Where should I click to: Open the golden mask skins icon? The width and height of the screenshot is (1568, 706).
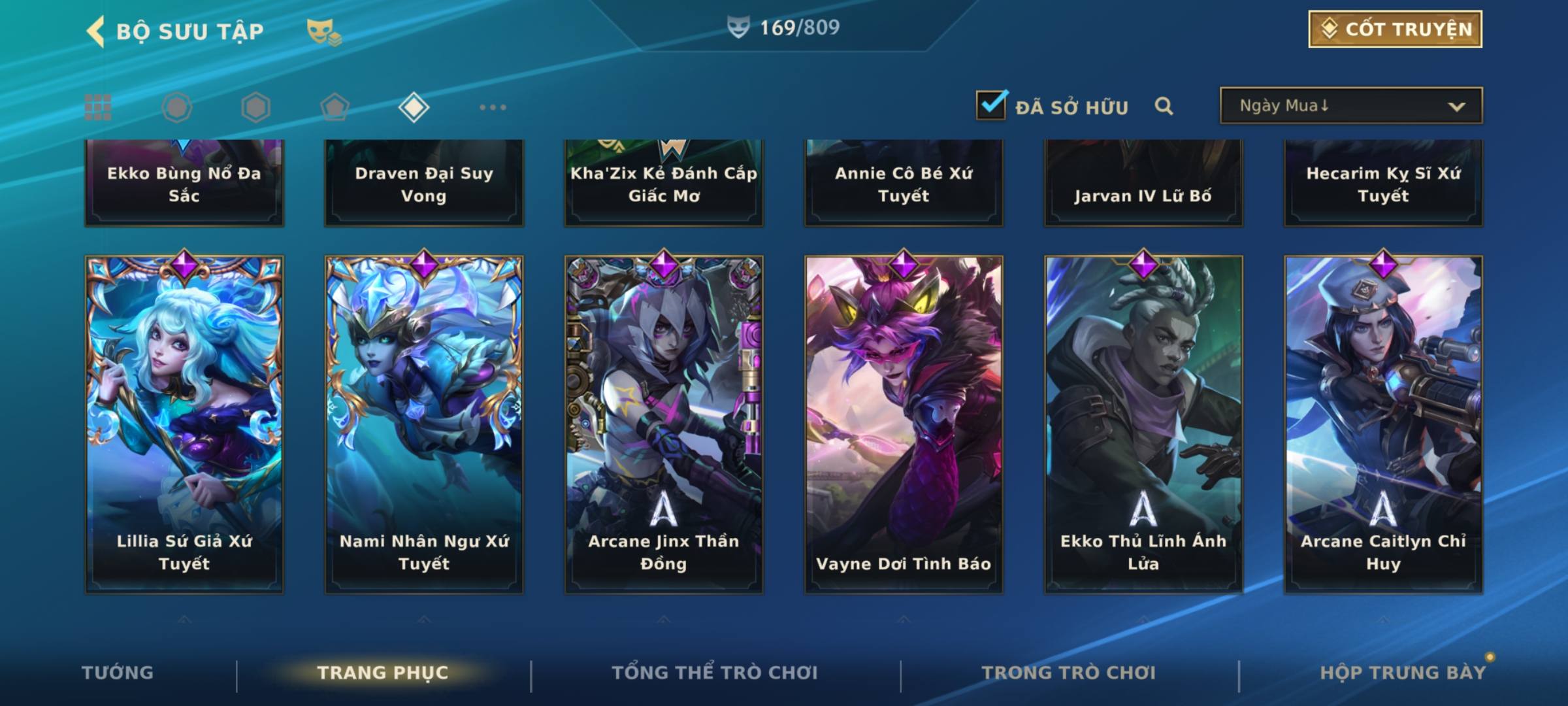(x=324, y=31)
